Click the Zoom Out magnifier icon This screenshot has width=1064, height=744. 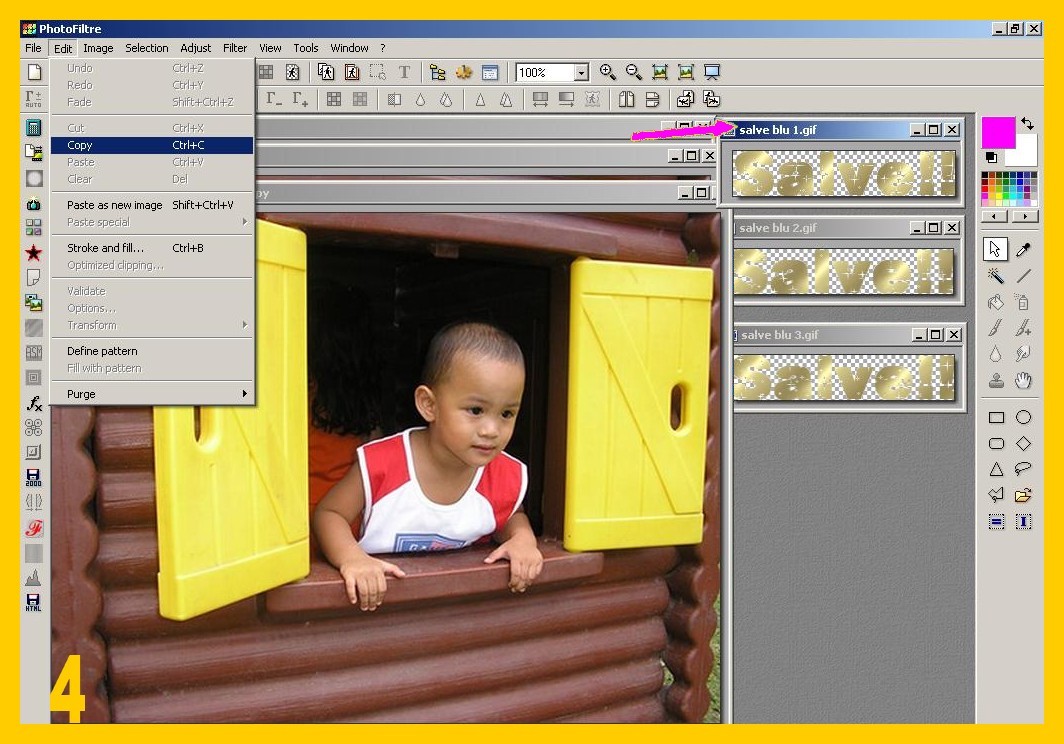[633, 72]
